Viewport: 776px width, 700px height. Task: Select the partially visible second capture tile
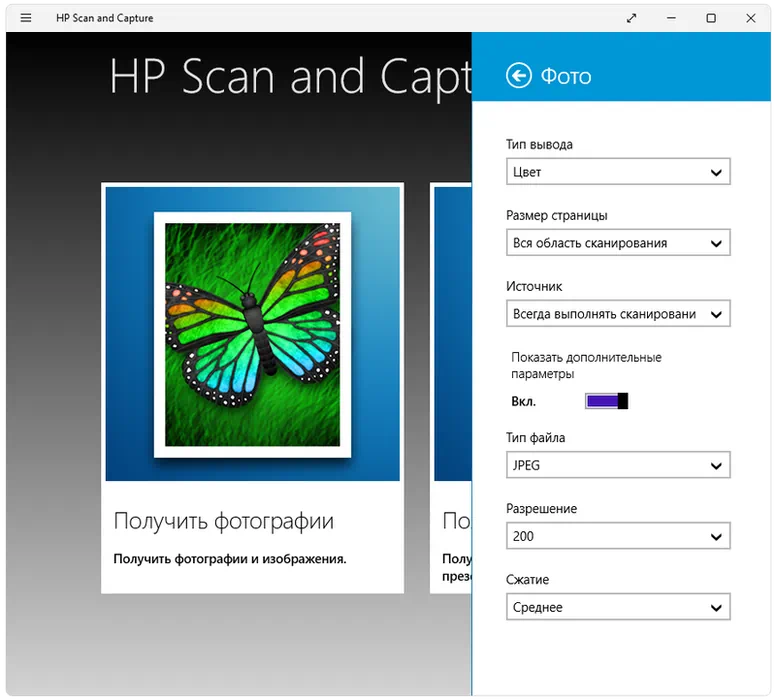(x=451, y=388)
